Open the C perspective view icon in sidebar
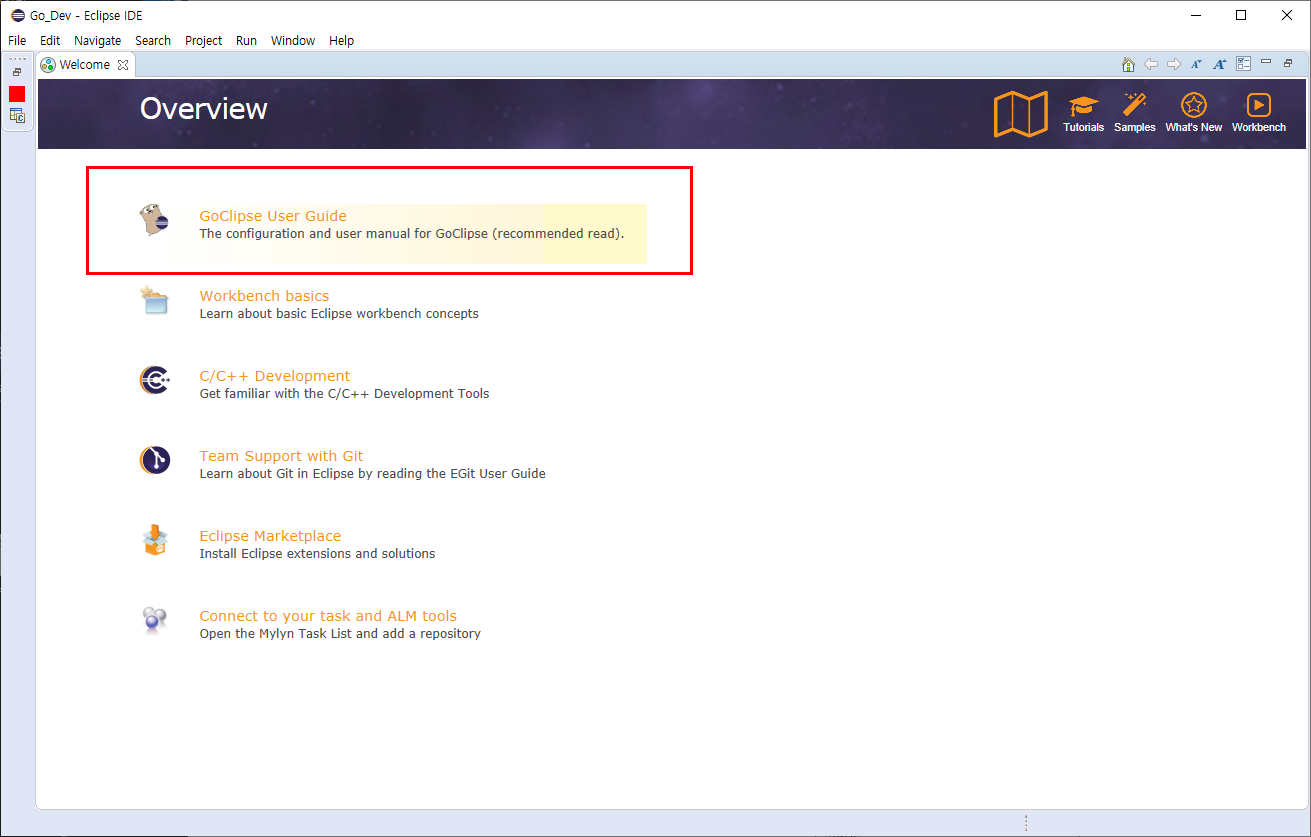1311x837 pixels. click(17, 115)
